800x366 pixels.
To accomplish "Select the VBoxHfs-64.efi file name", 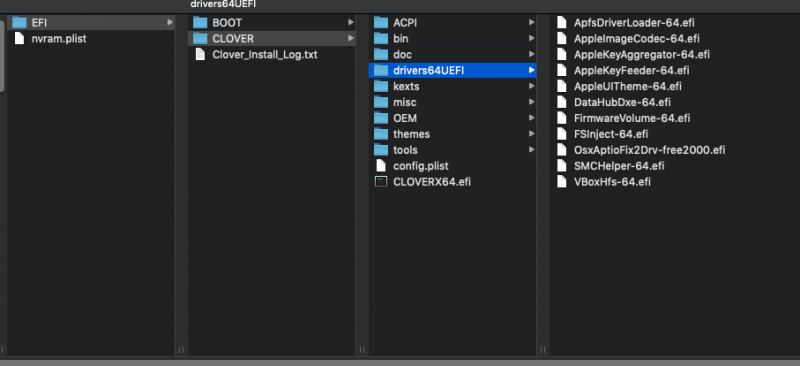I will (612, 182).
